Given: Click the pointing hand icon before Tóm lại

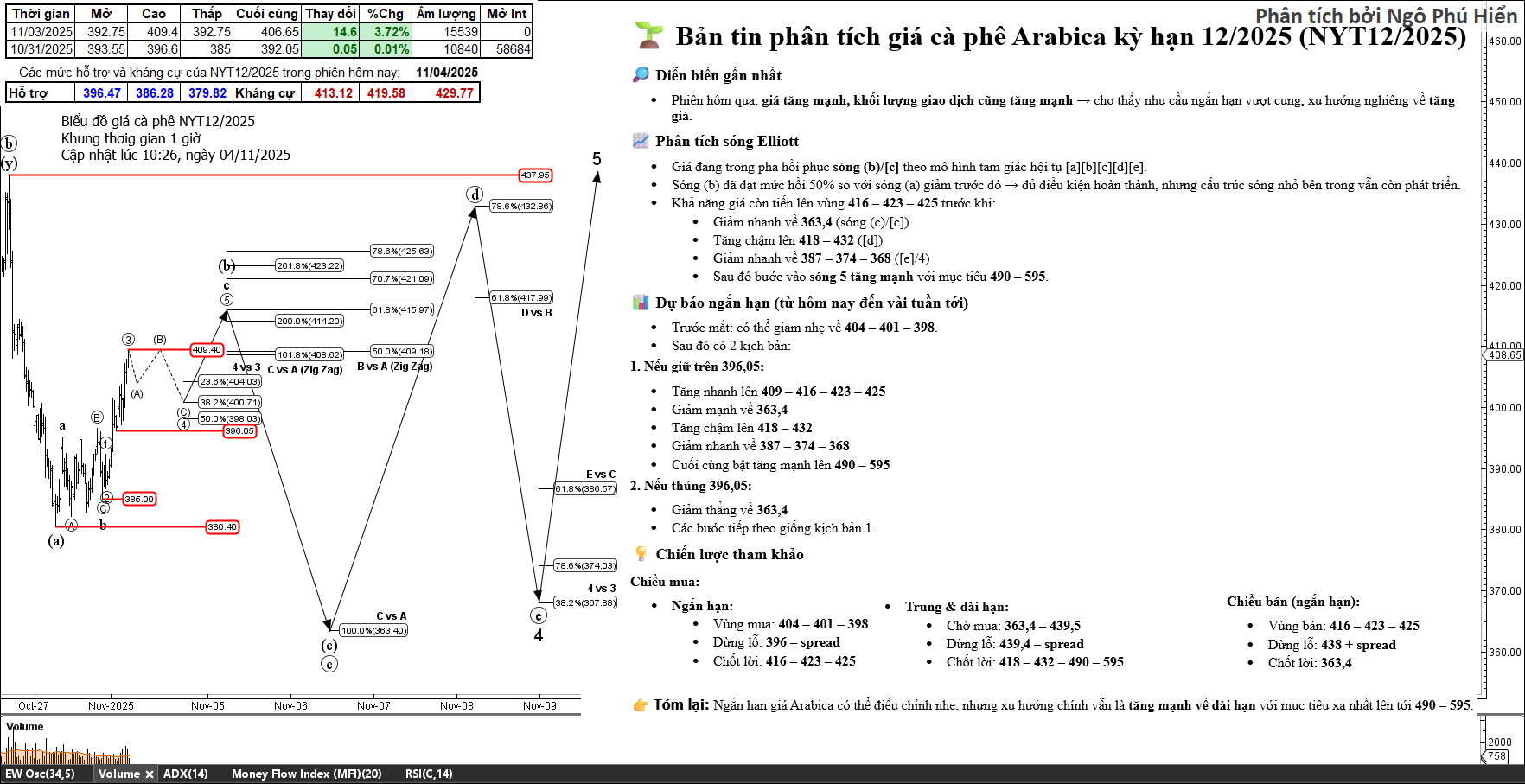Looking at the screenshot, I should (x=641, y=705).
